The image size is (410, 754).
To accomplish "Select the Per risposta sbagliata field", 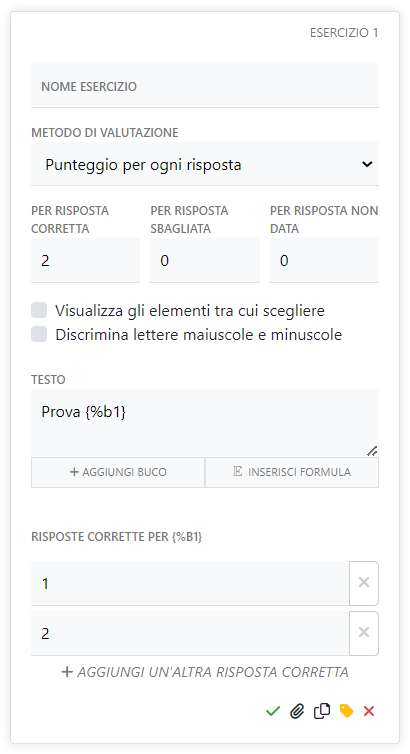I will pyautogui.click(x=205, y=260).
